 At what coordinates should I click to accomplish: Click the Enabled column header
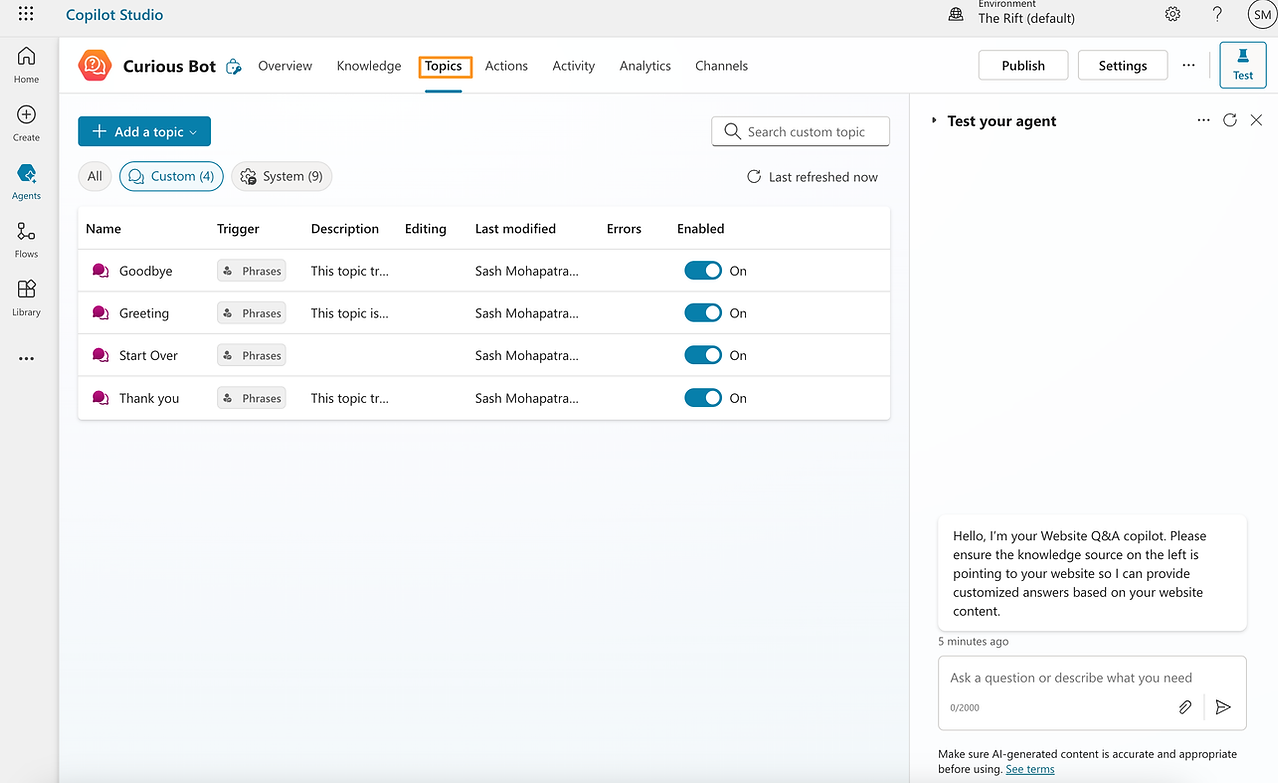pyautogui.click(x=700, y=229)
